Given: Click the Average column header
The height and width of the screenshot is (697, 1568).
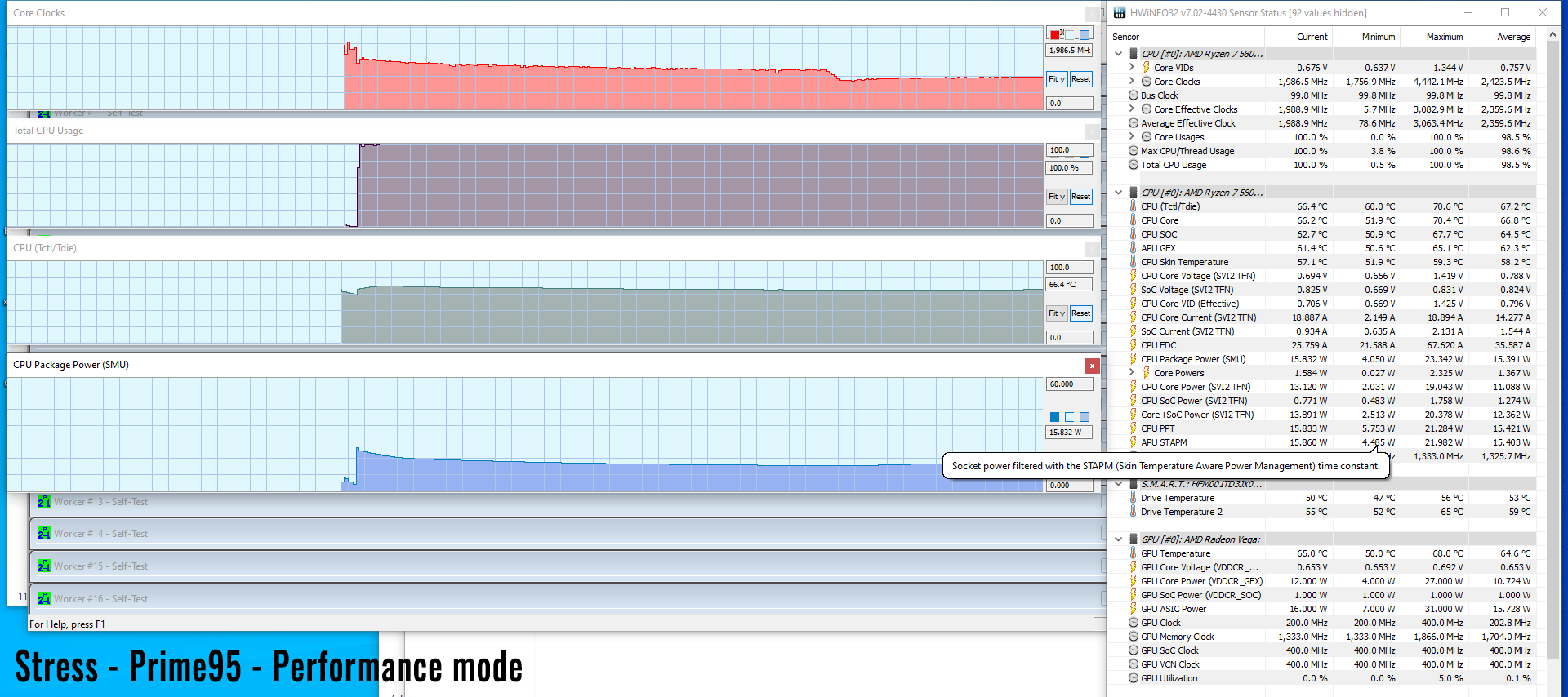Looking at the screenshot, I should pyautogui.click(x=1502, y=37).
